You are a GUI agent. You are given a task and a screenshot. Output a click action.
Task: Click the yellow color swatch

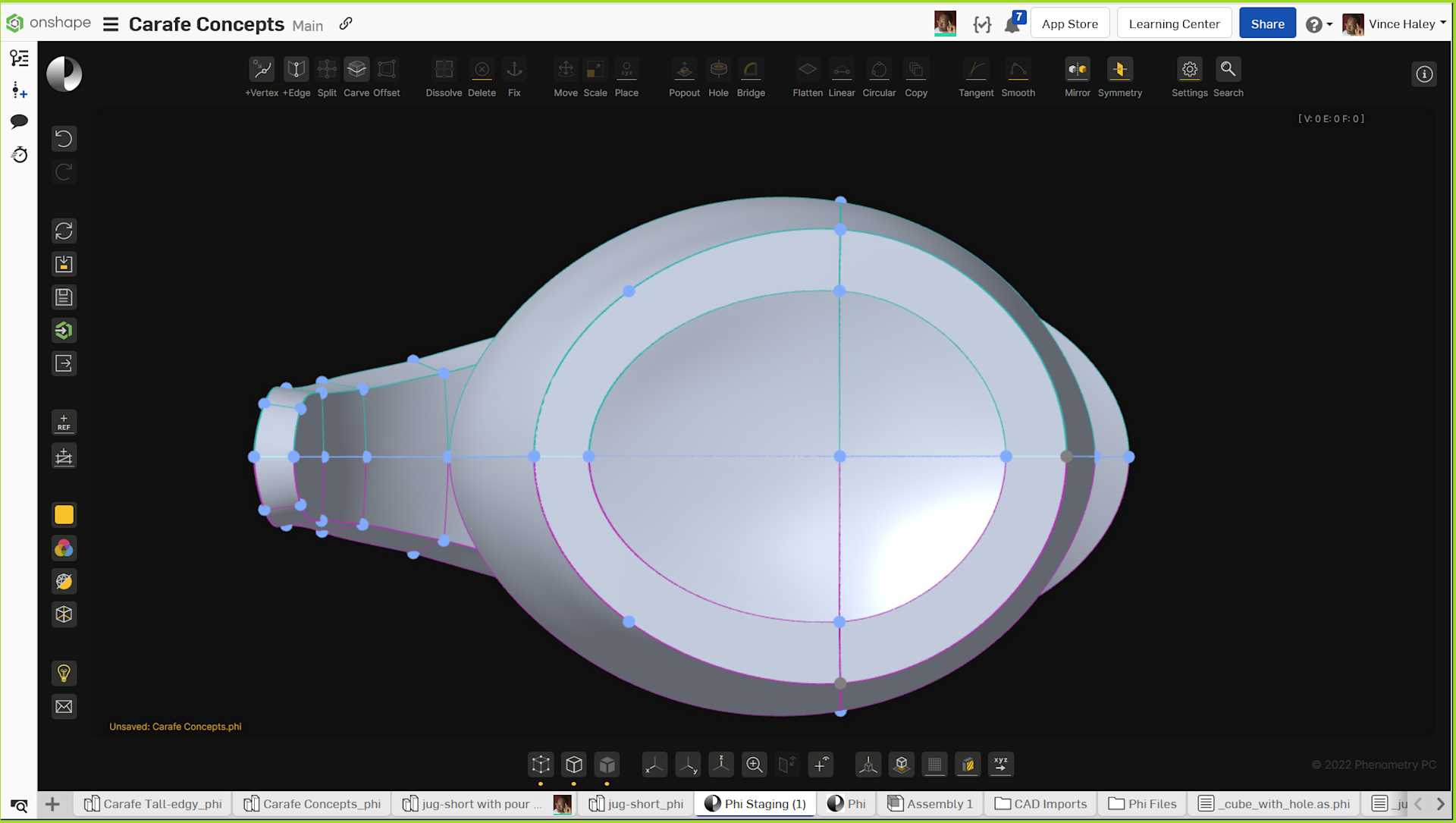64,515
